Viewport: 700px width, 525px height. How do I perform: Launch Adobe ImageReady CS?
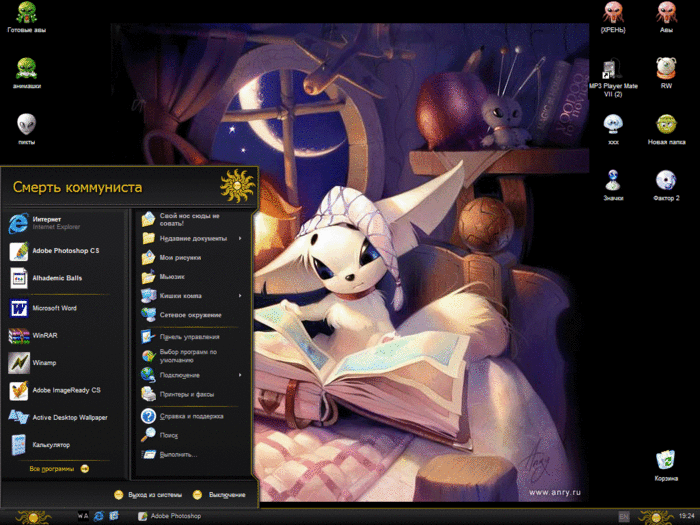click(64, 390)
